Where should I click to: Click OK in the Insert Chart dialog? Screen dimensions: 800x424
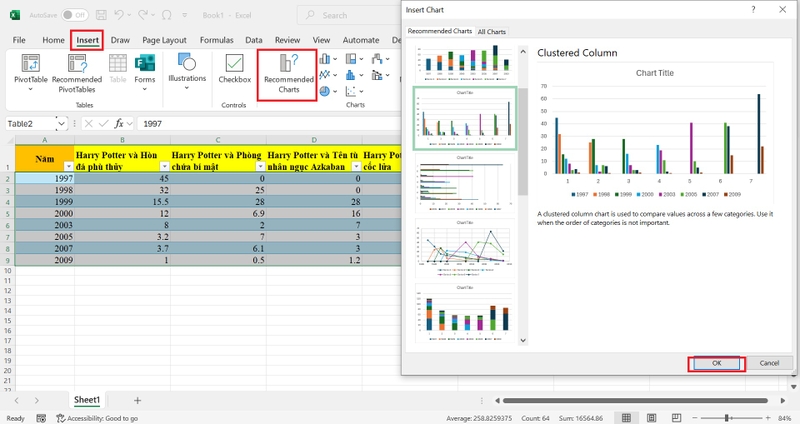(716, 363)
